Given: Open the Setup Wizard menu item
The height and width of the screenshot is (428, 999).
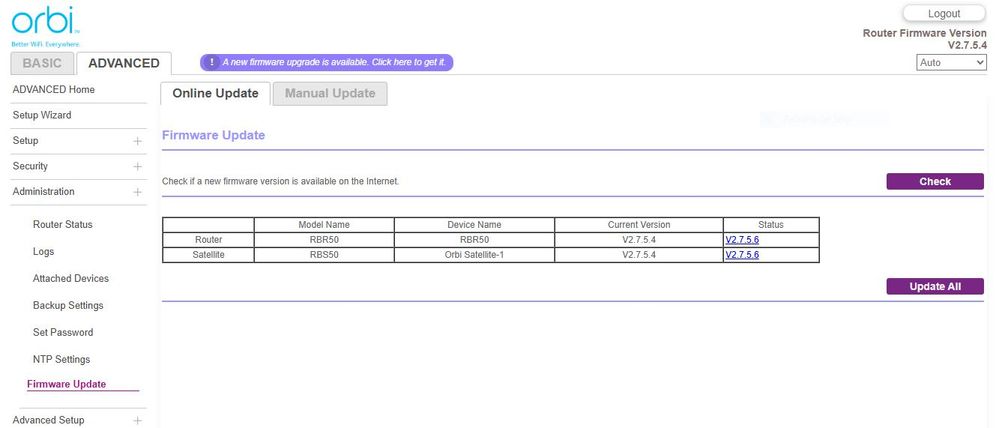Looking at the screenshot, I should click(x=42, y=115).
